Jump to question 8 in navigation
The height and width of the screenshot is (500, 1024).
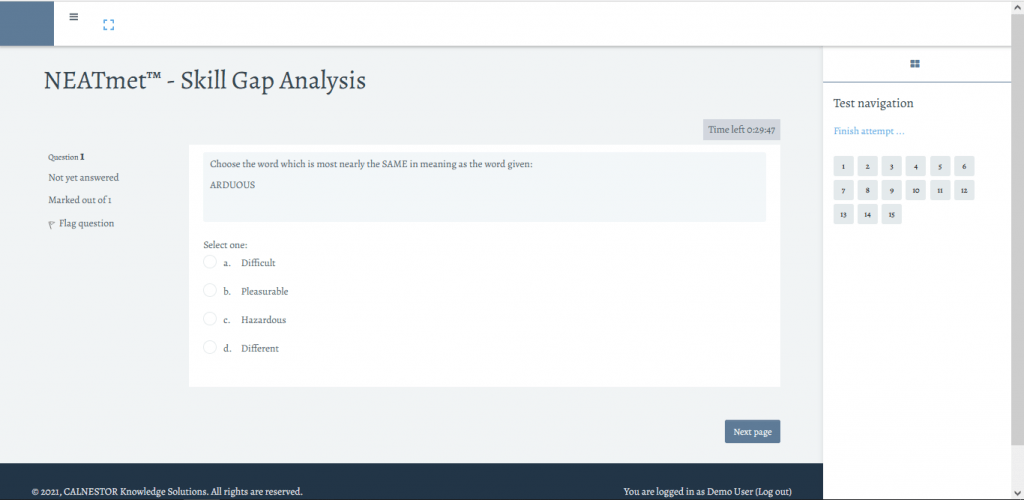pyautogui.click(x=867, y=190)
